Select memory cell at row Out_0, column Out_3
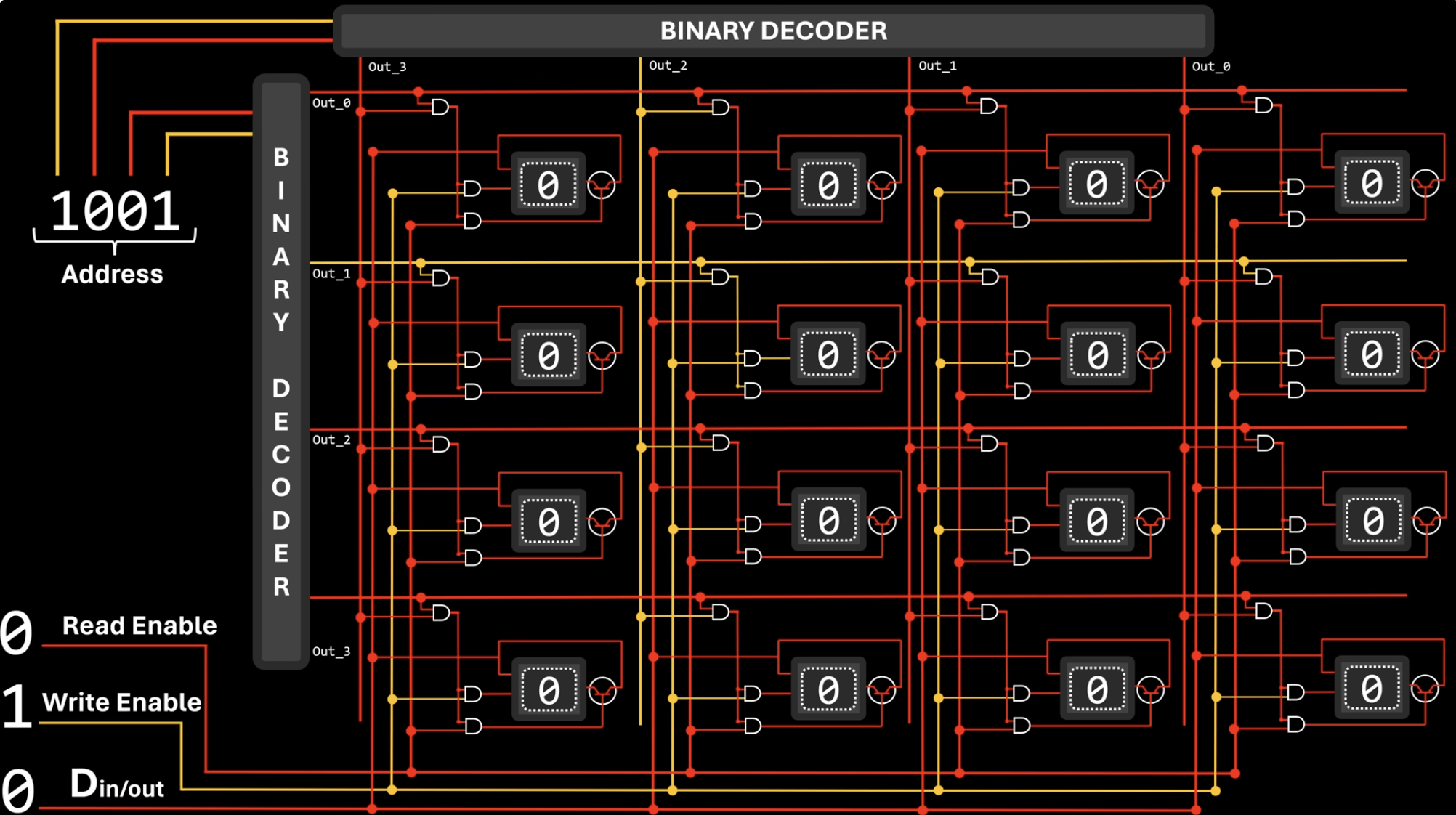1456x815 pixels. coord(549,185)
